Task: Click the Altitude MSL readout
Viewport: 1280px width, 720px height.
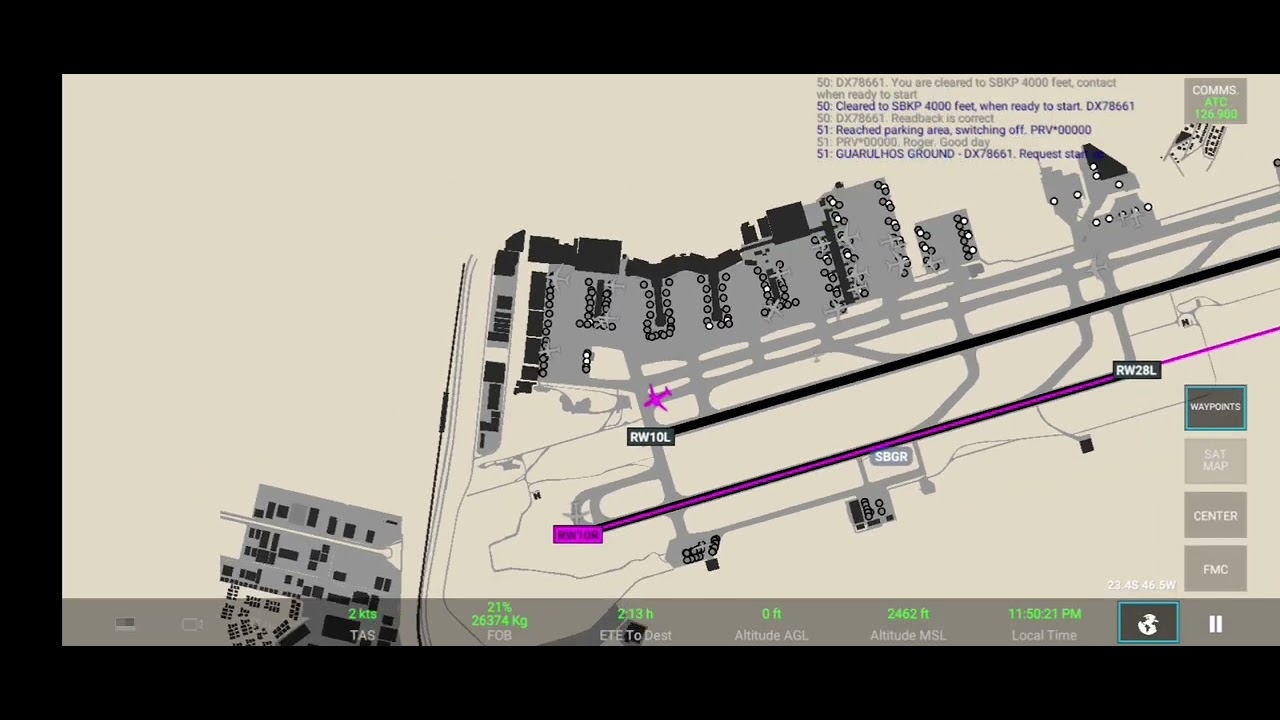Action: (908, 624)
